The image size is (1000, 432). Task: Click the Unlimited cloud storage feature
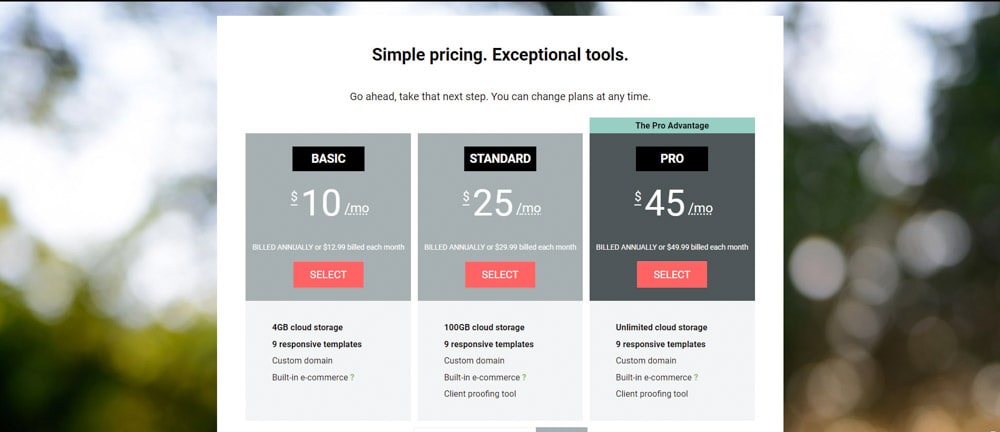661,327
